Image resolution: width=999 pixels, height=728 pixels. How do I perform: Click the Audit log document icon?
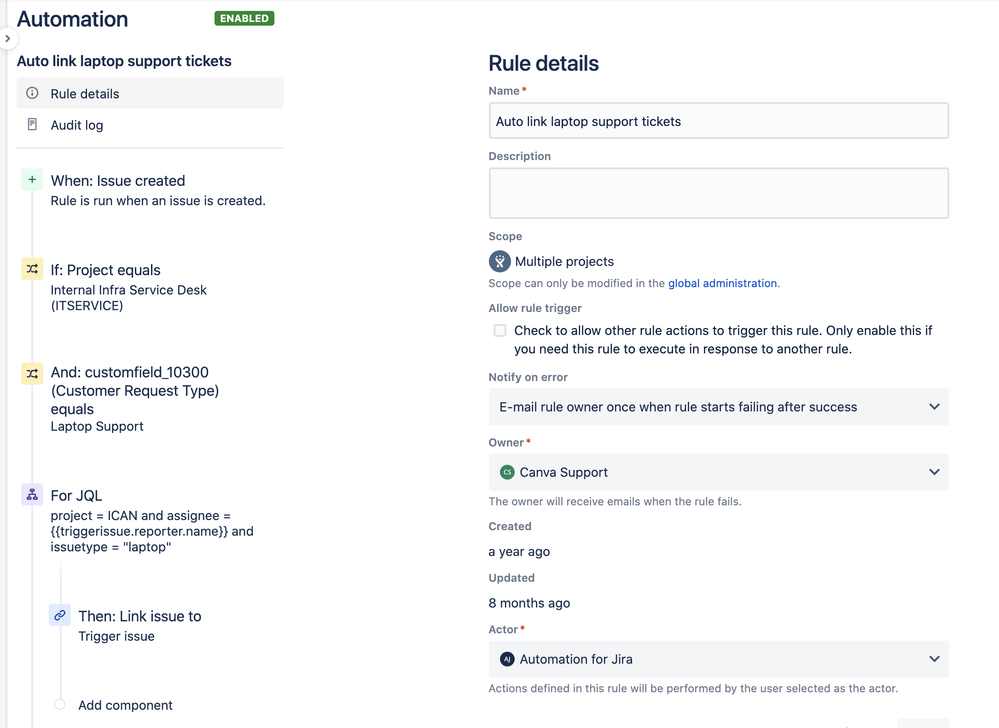(x=32, y=124)
